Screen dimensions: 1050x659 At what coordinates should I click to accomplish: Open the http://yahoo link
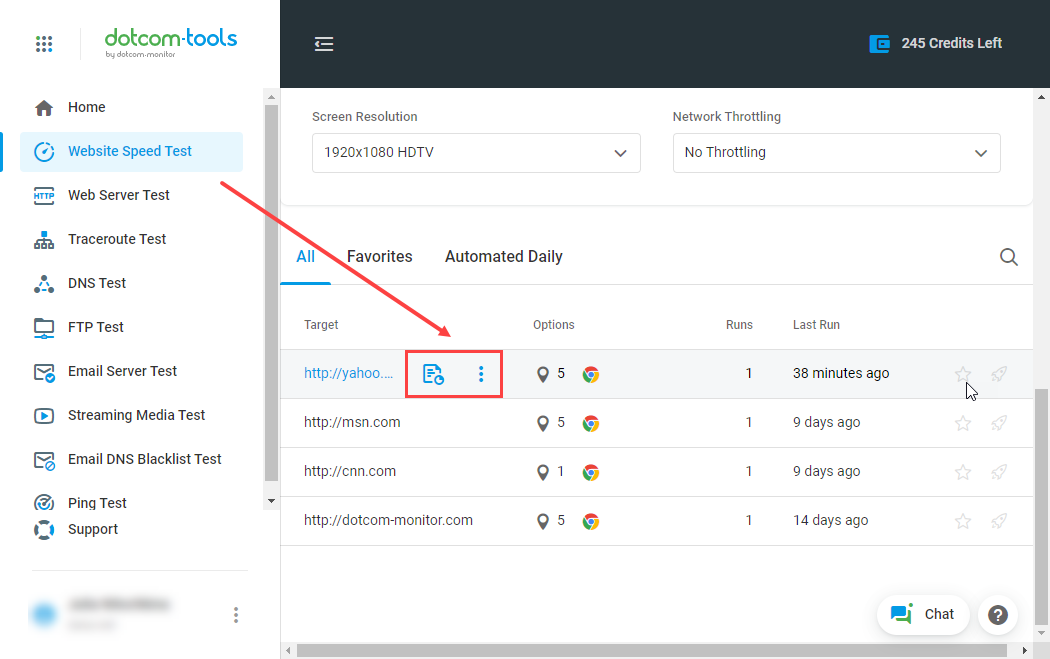click(349, 374)
